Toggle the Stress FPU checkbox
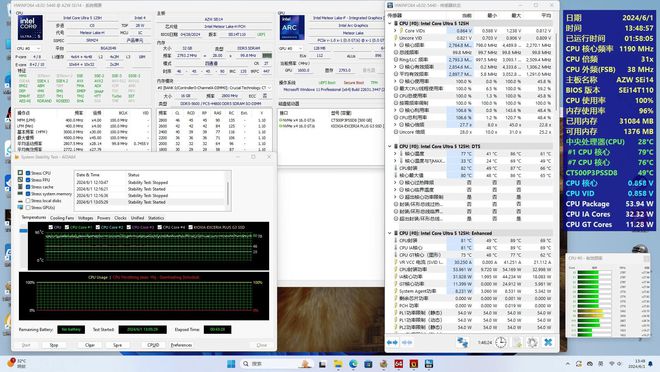Viewport: 660px width, 372px height. pyautogui.click(x=28, y=180)
